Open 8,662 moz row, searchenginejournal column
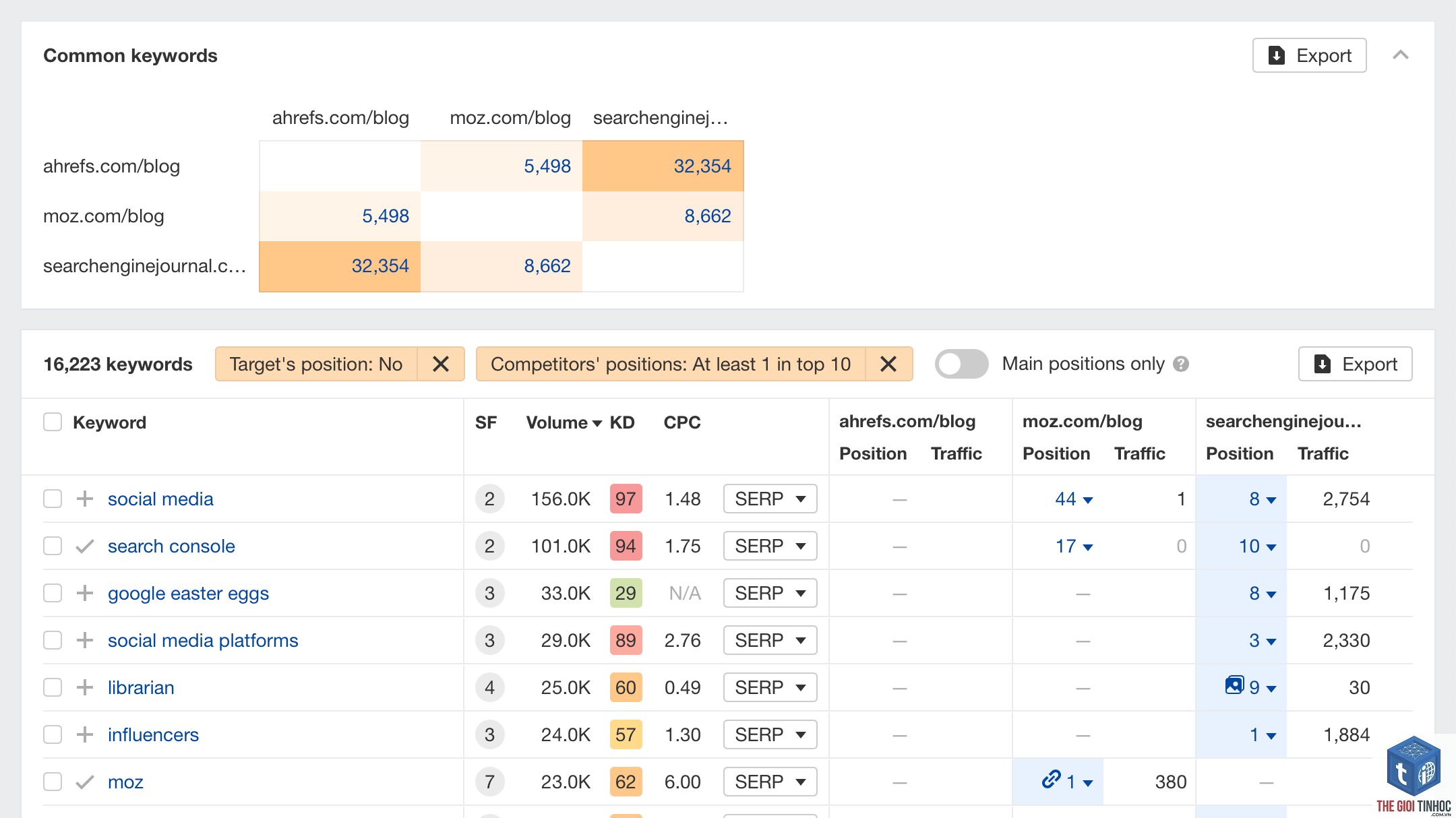 (708, 216)
